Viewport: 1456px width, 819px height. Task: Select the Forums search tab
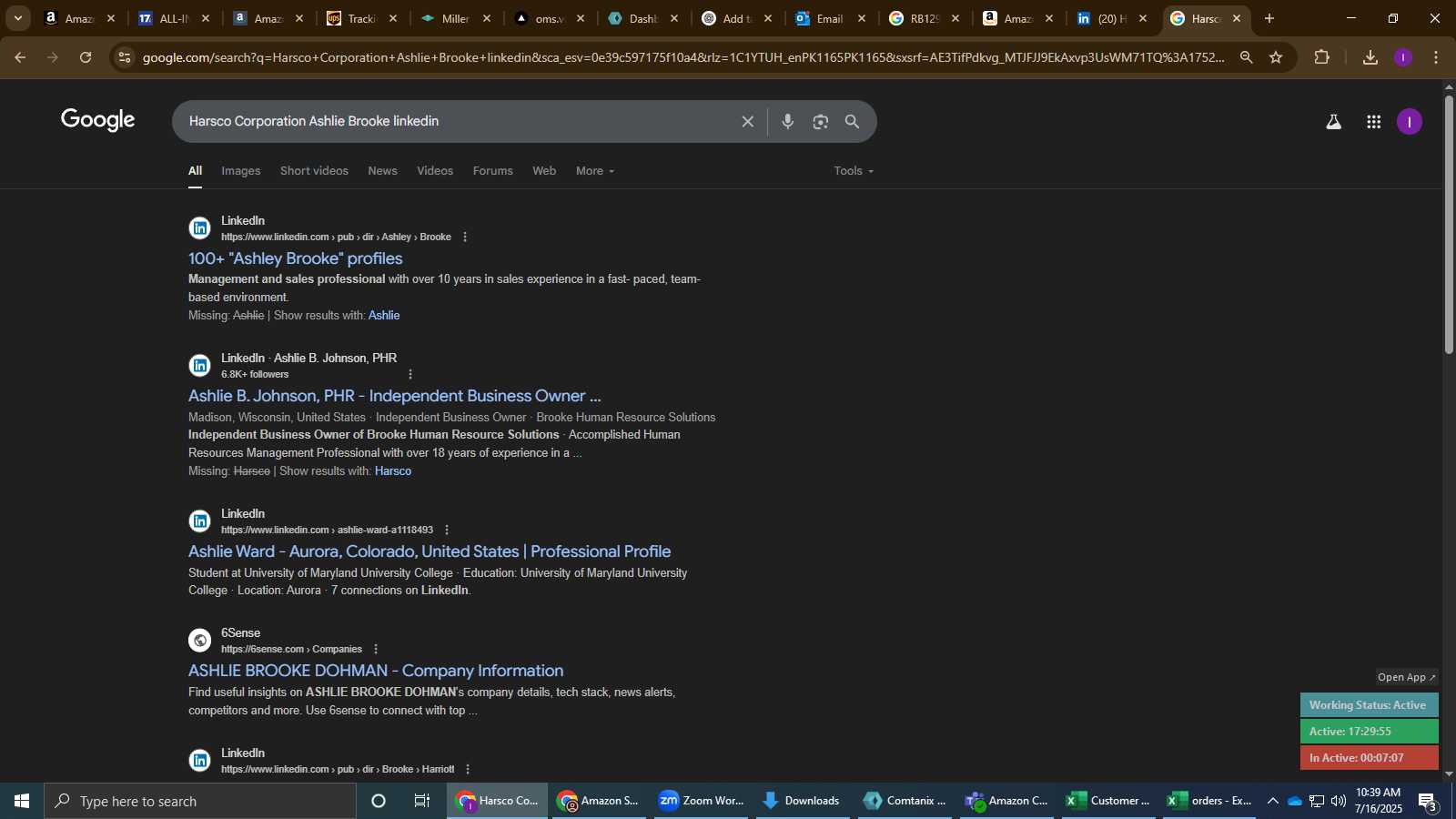(x=492, y=171)
